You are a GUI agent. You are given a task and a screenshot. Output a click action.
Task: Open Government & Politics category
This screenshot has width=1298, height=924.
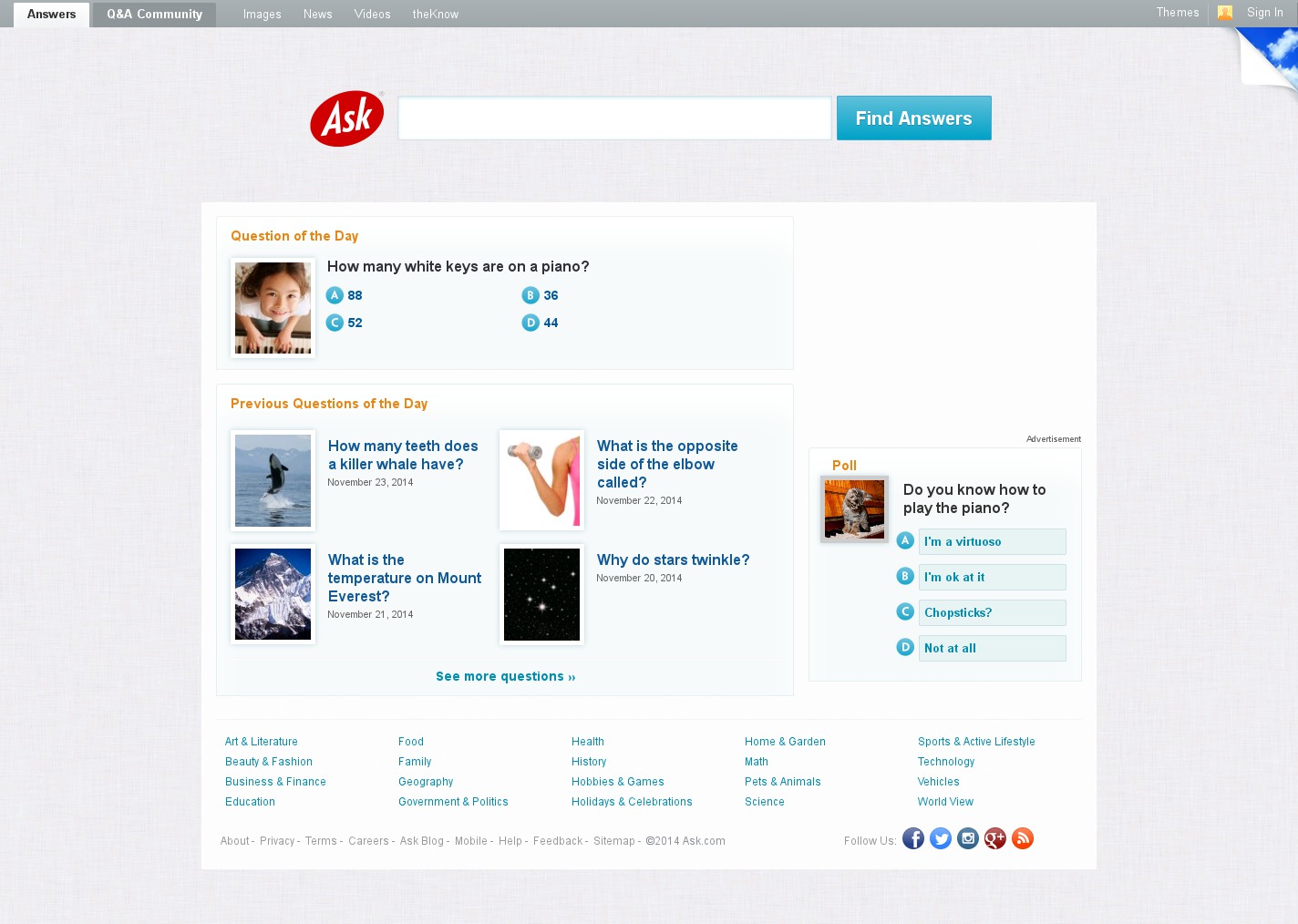[x=453, y=802]
